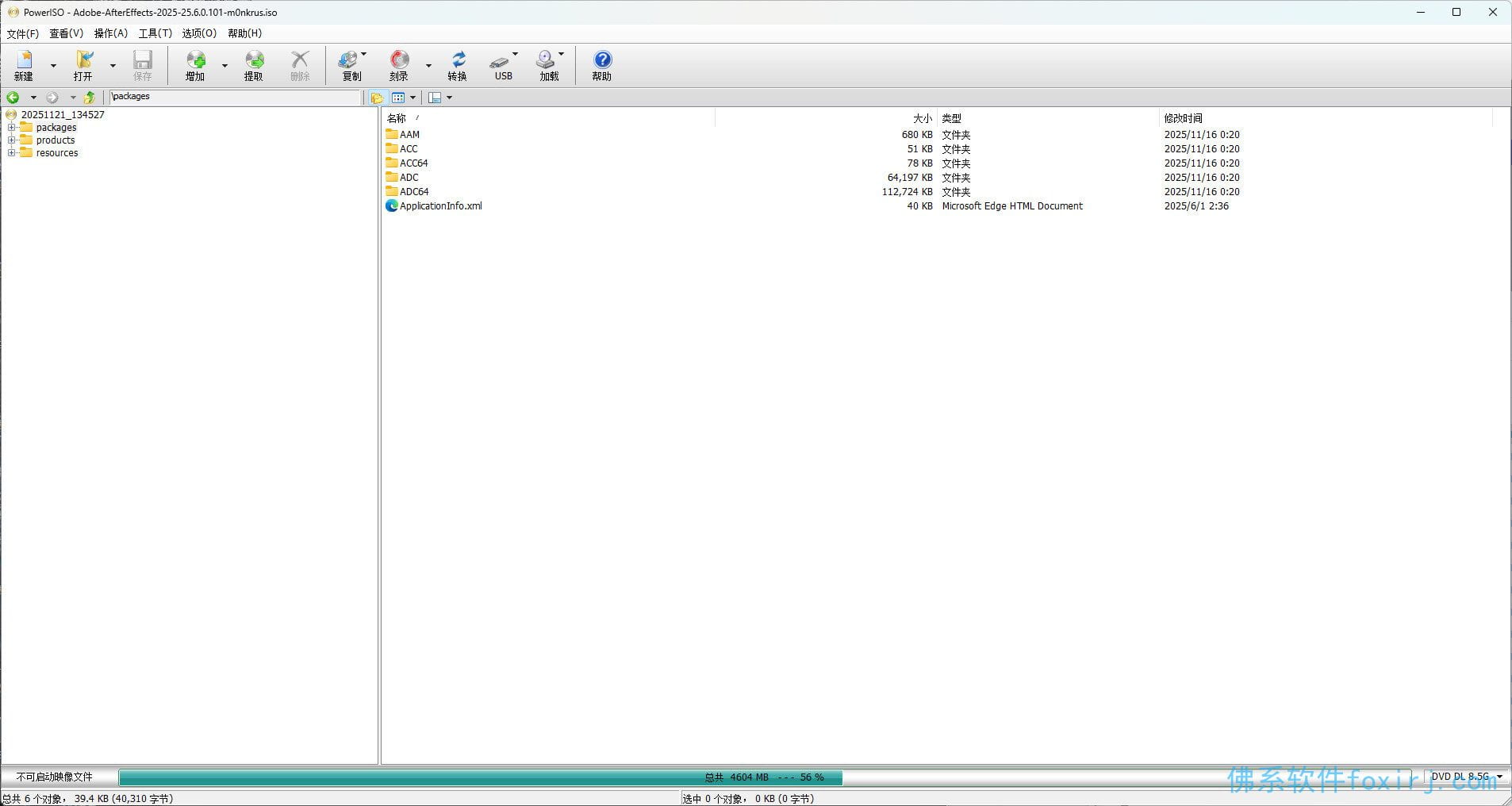Viewport: 1512px width, 806px height.
Task: Open the 文件(F) menu
Action: [22, 33]
